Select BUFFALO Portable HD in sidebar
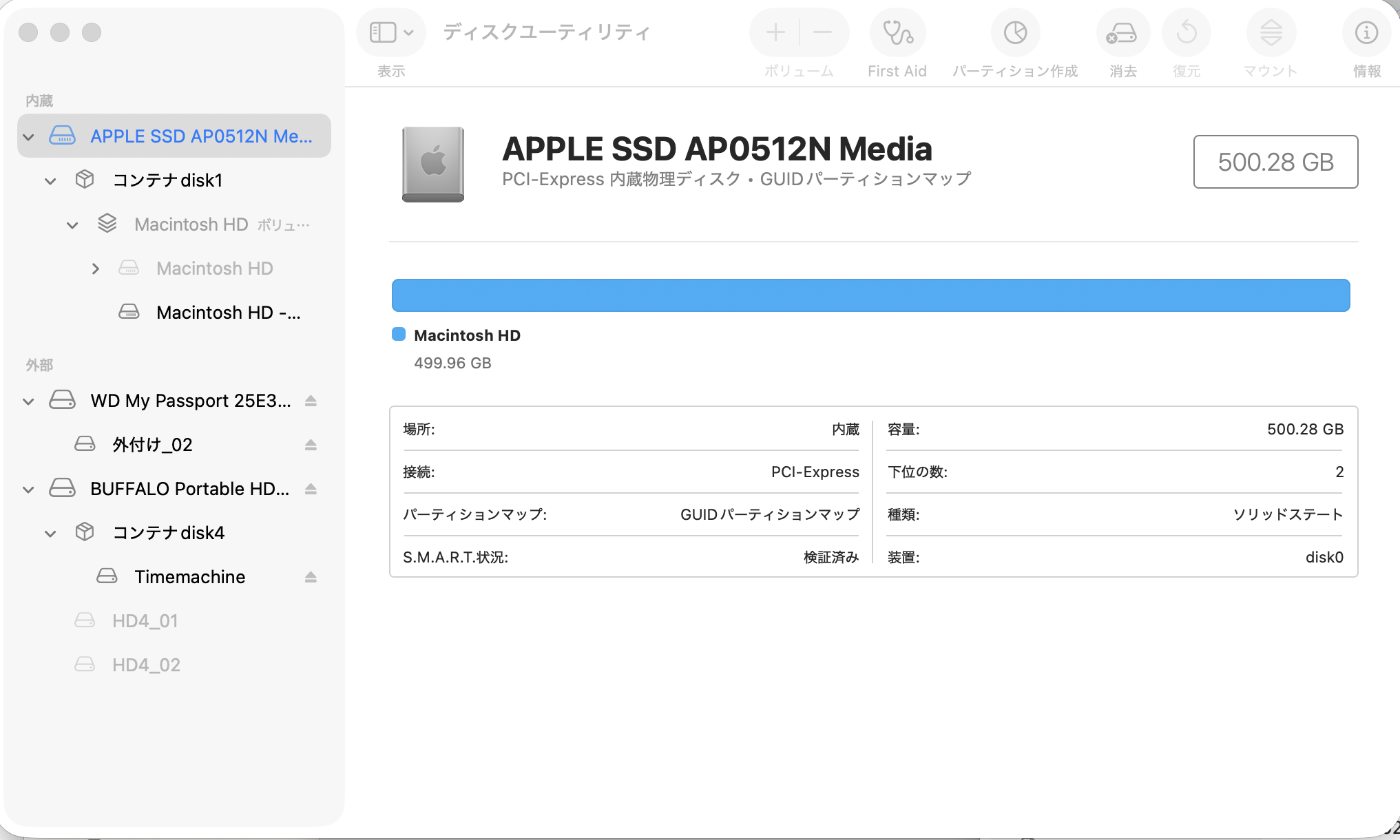 189,489
